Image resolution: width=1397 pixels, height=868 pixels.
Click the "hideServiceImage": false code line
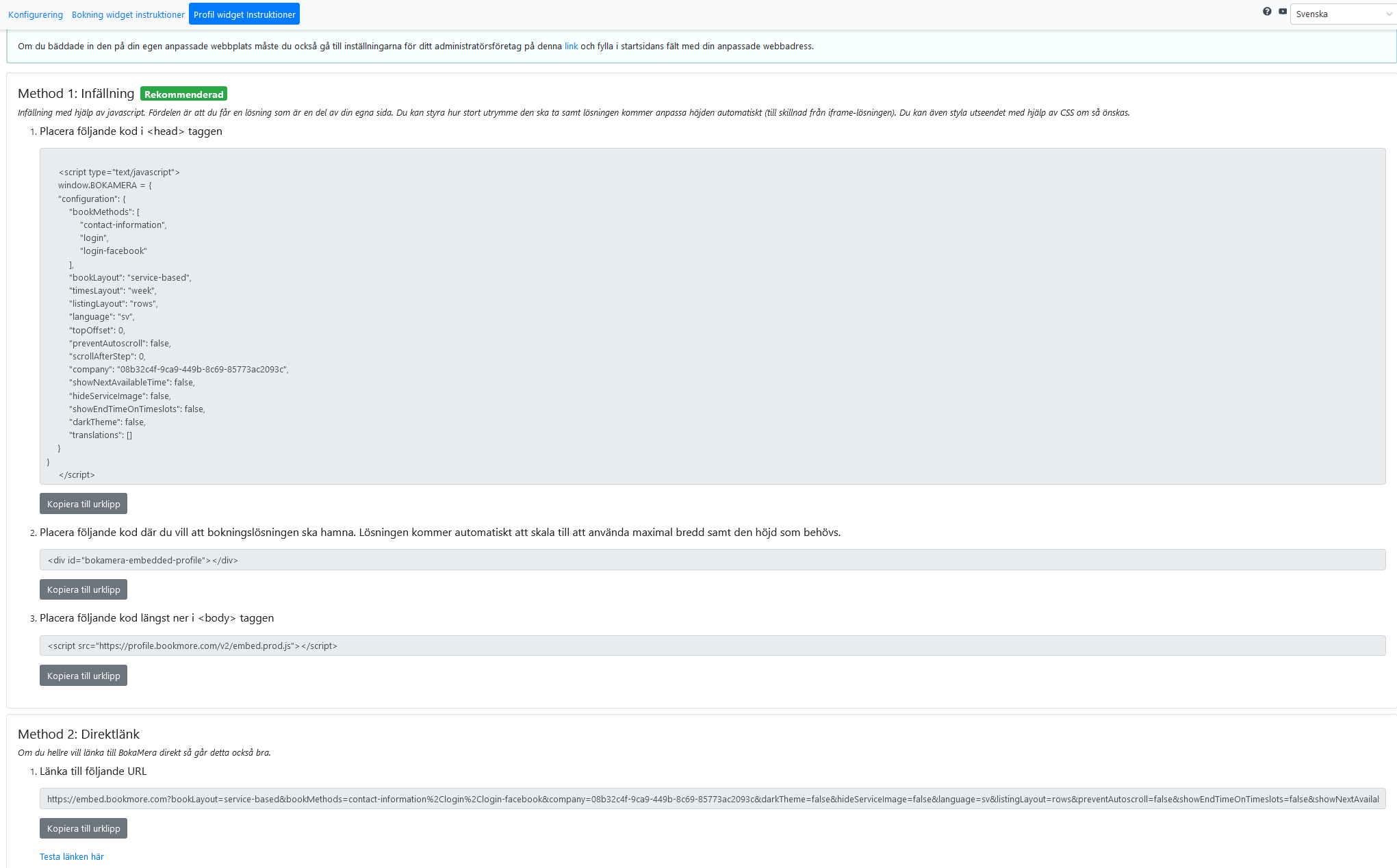point(120,396)
